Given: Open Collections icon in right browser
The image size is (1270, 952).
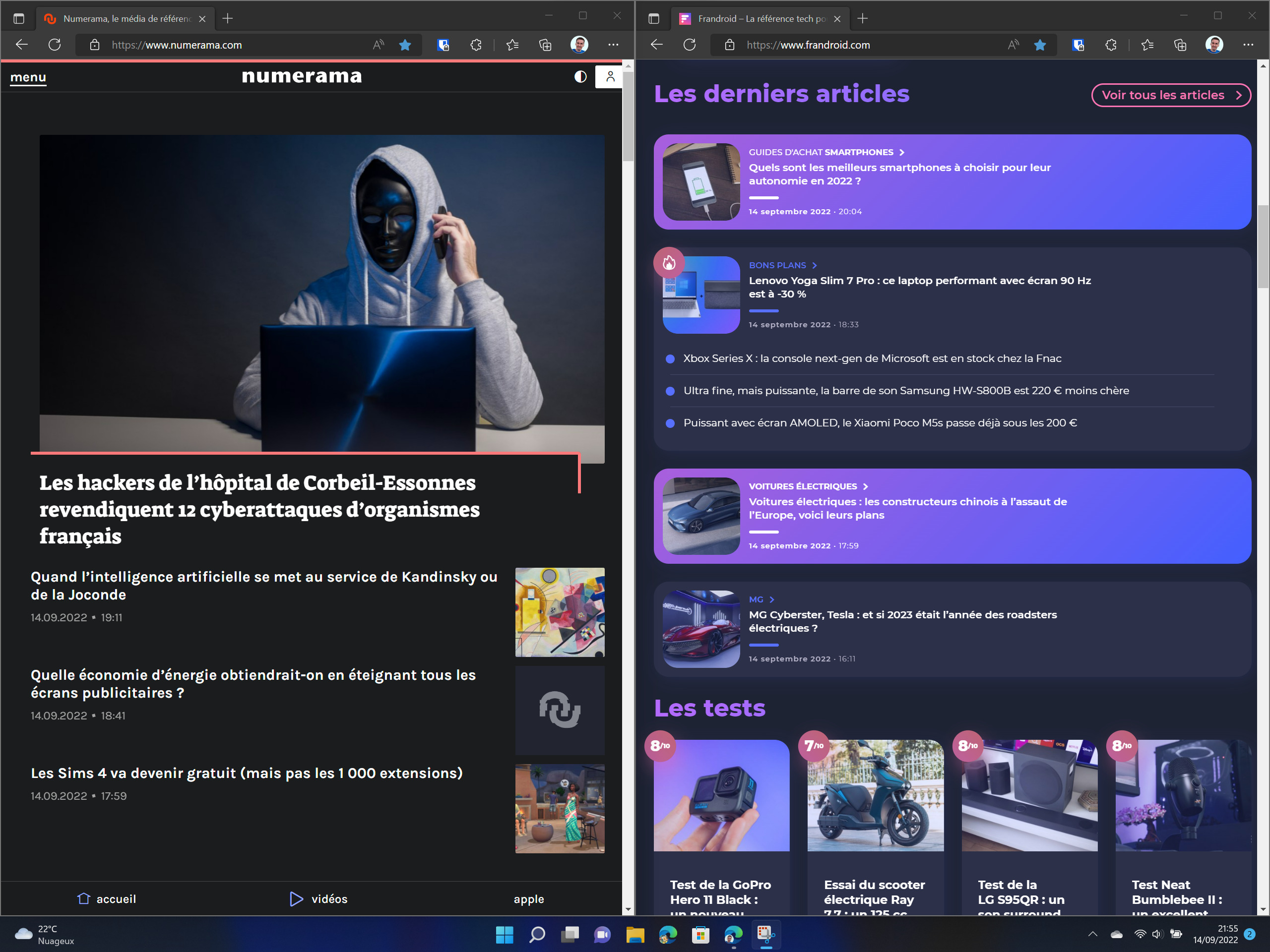Looking at the screenshot, I should tap(1180, 45).
